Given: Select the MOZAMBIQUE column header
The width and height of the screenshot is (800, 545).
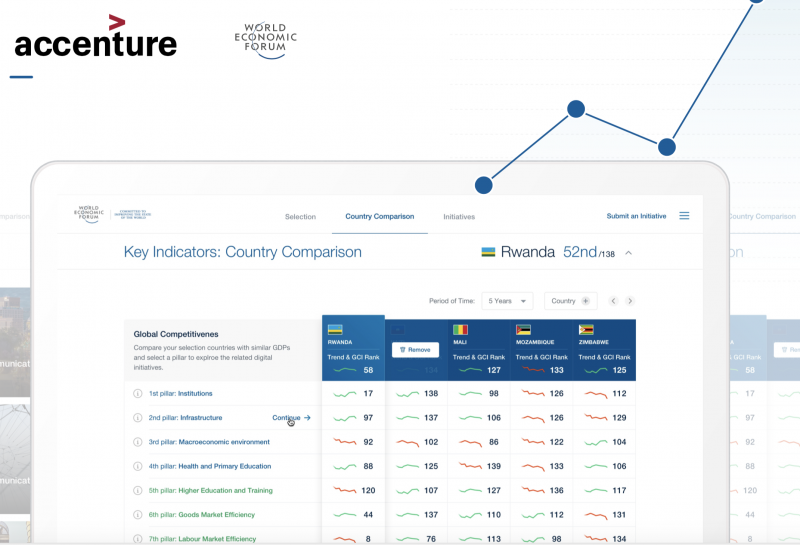Looking at the screenshot, I should (541, 350).
